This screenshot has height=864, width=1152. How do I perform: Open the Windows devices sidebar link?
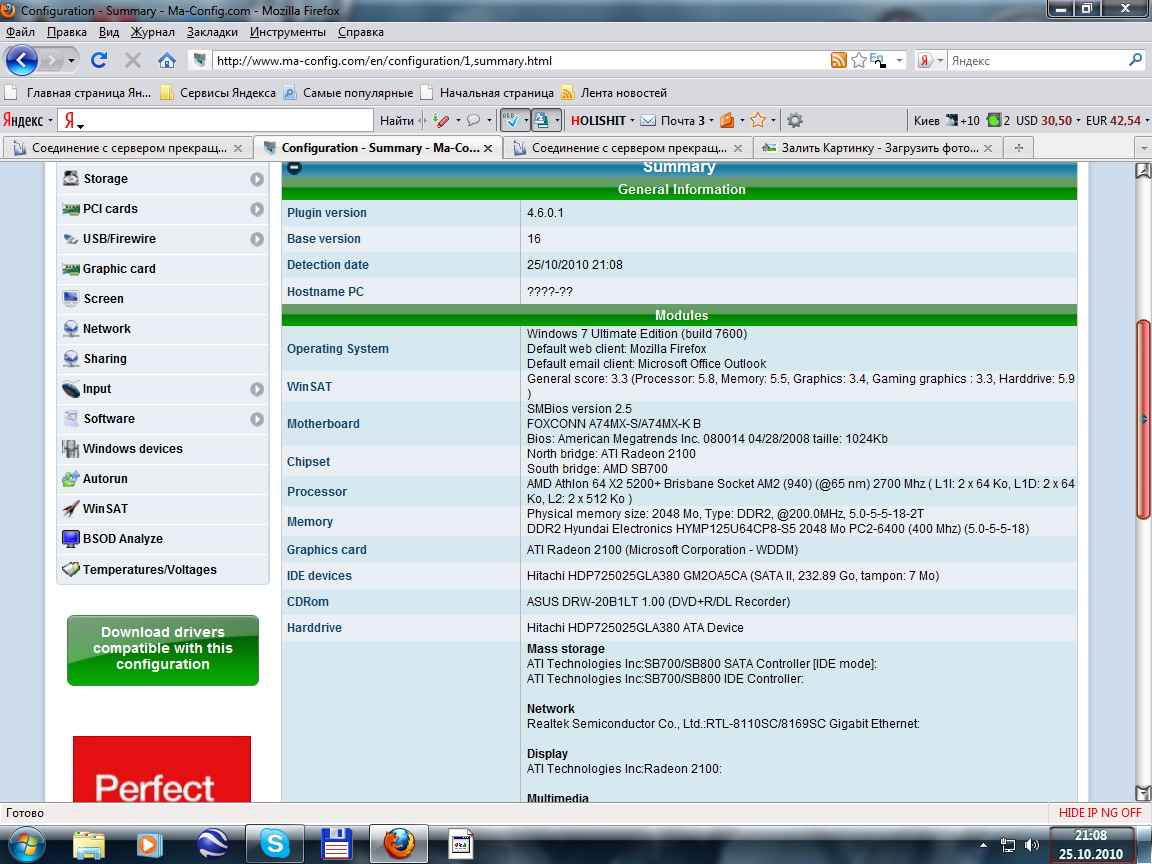[132, 449]
